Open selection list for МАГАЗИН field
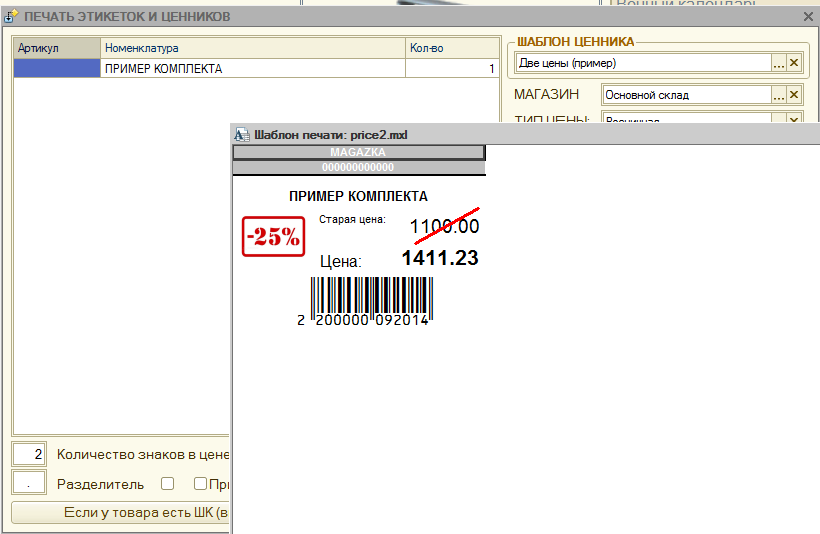The image size is (820, 534). 779,95
